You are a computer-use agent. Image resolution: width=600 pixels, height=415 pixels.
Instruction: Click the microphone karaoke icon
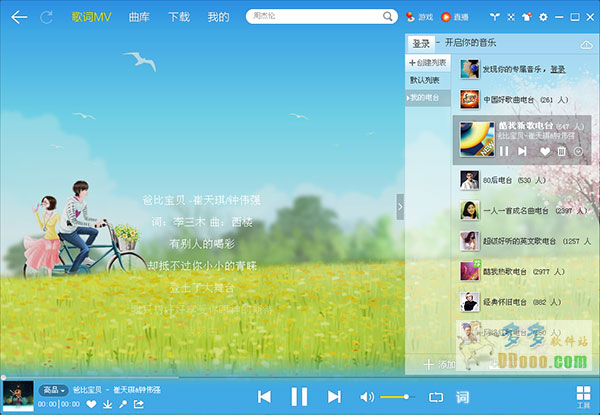123,404
